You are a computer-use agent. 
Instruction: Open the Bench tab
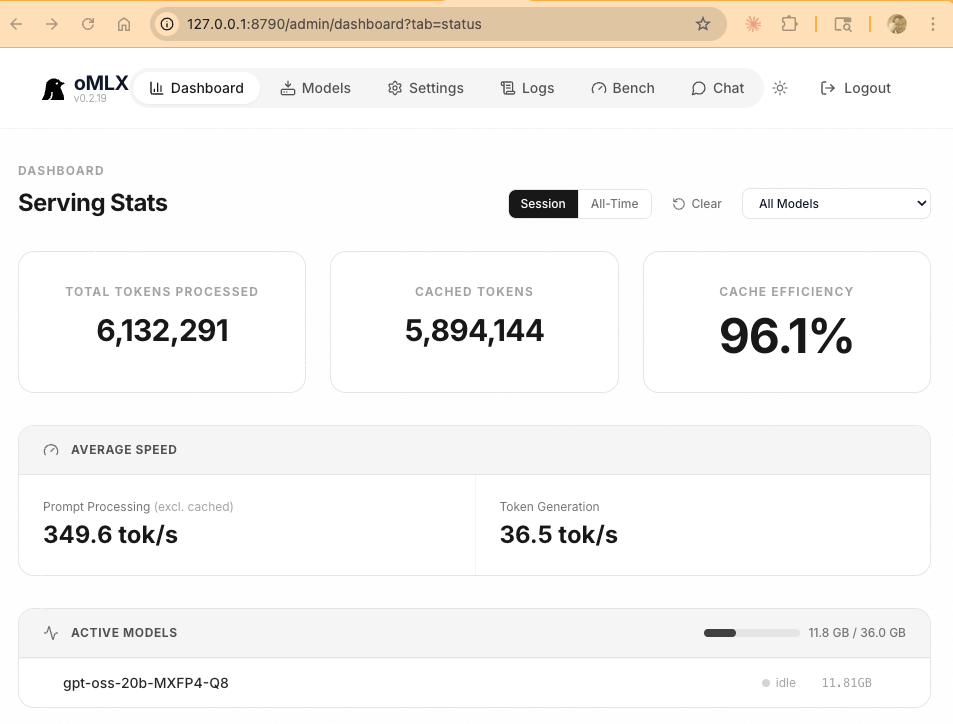point(622,88)
